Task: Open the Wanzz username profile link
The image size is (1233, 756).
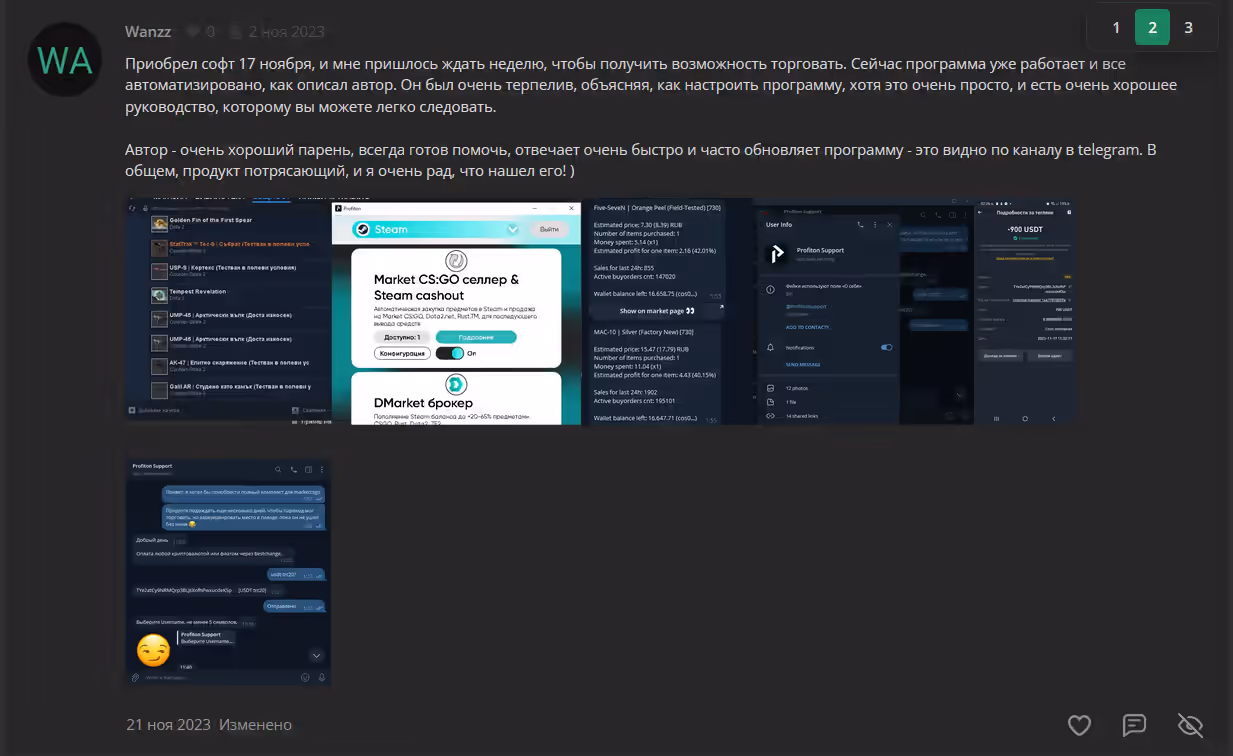Action: tap(146, 31)
